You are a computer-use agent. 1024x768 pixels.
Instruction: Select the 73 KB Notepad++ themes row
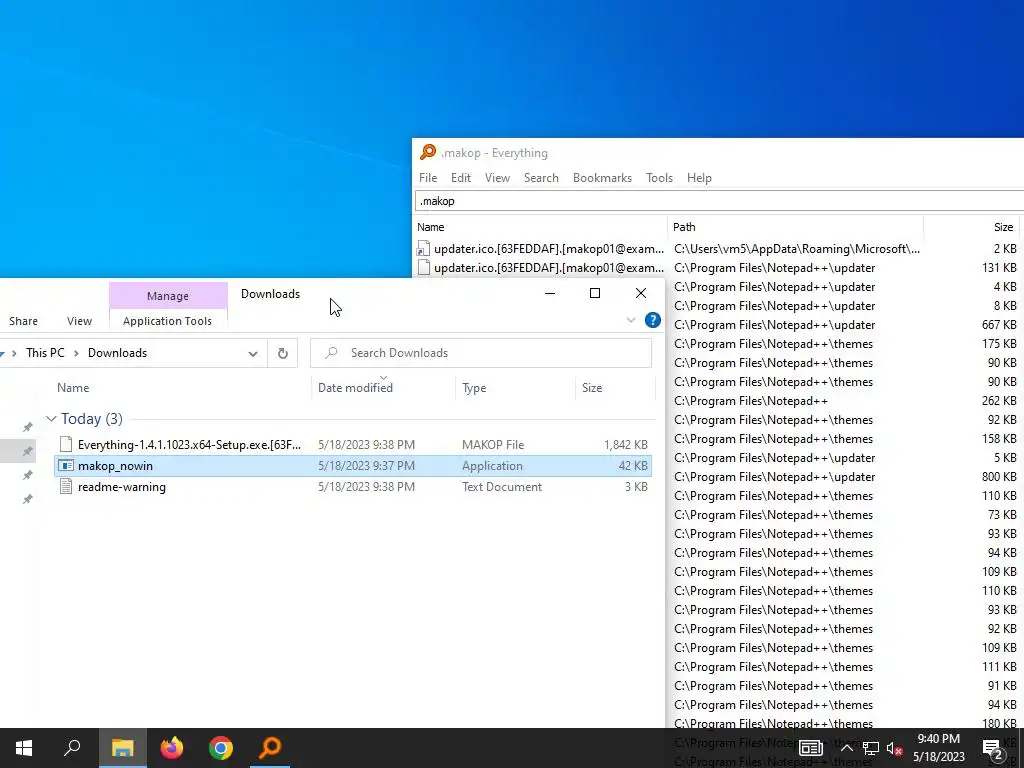845,515
